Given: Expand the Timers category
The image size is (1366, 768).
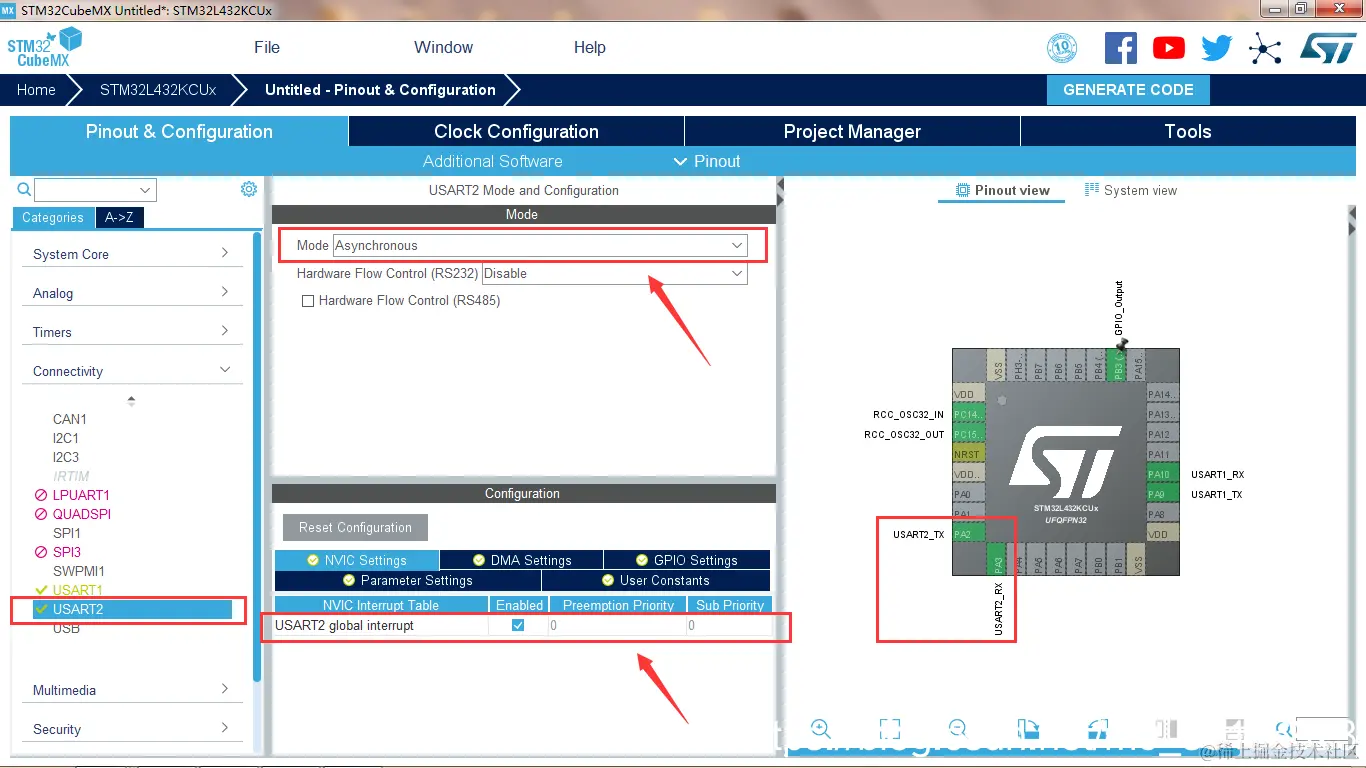Looking at the screenshot, I should [132, 332].
